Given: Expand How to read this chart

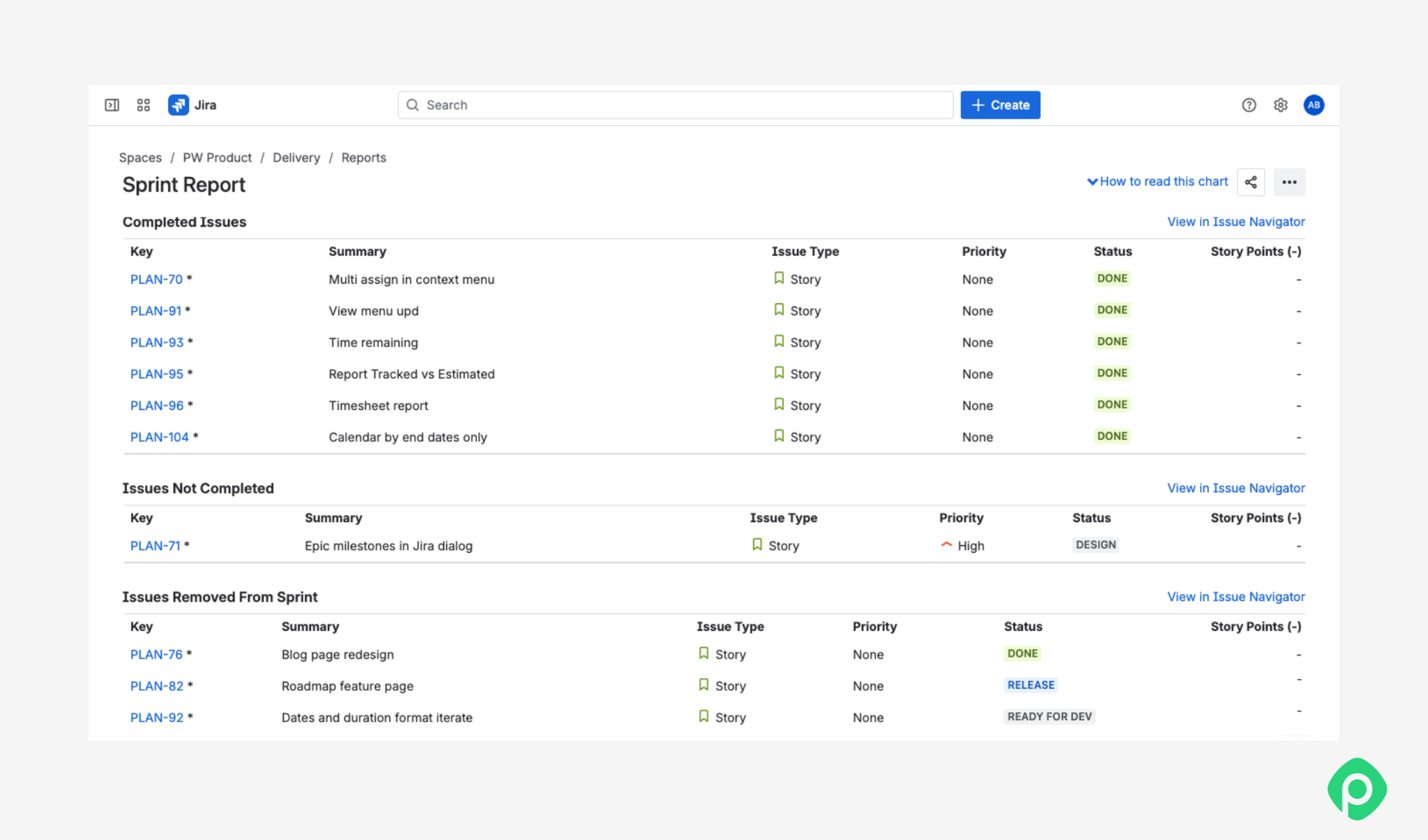Looking at the screenshot, I should click(x=1157, y=181).
